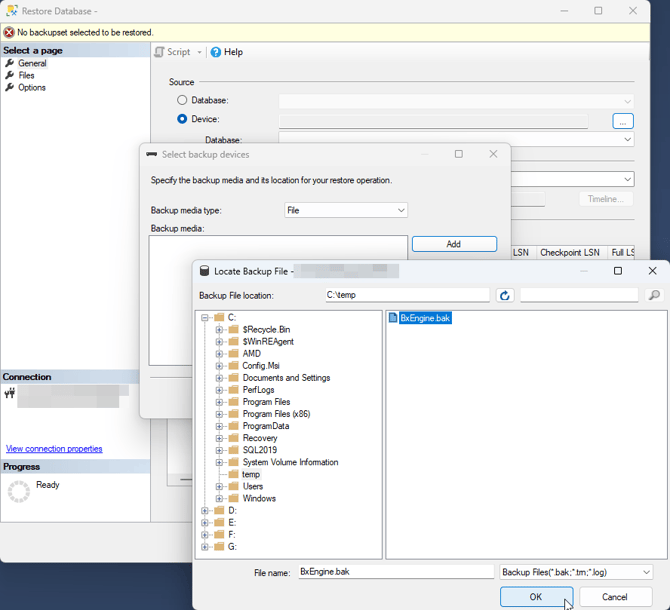Click the device browse ellipsis button
The height and width of the screenshot is (610, 670).
tap(623, 121)
